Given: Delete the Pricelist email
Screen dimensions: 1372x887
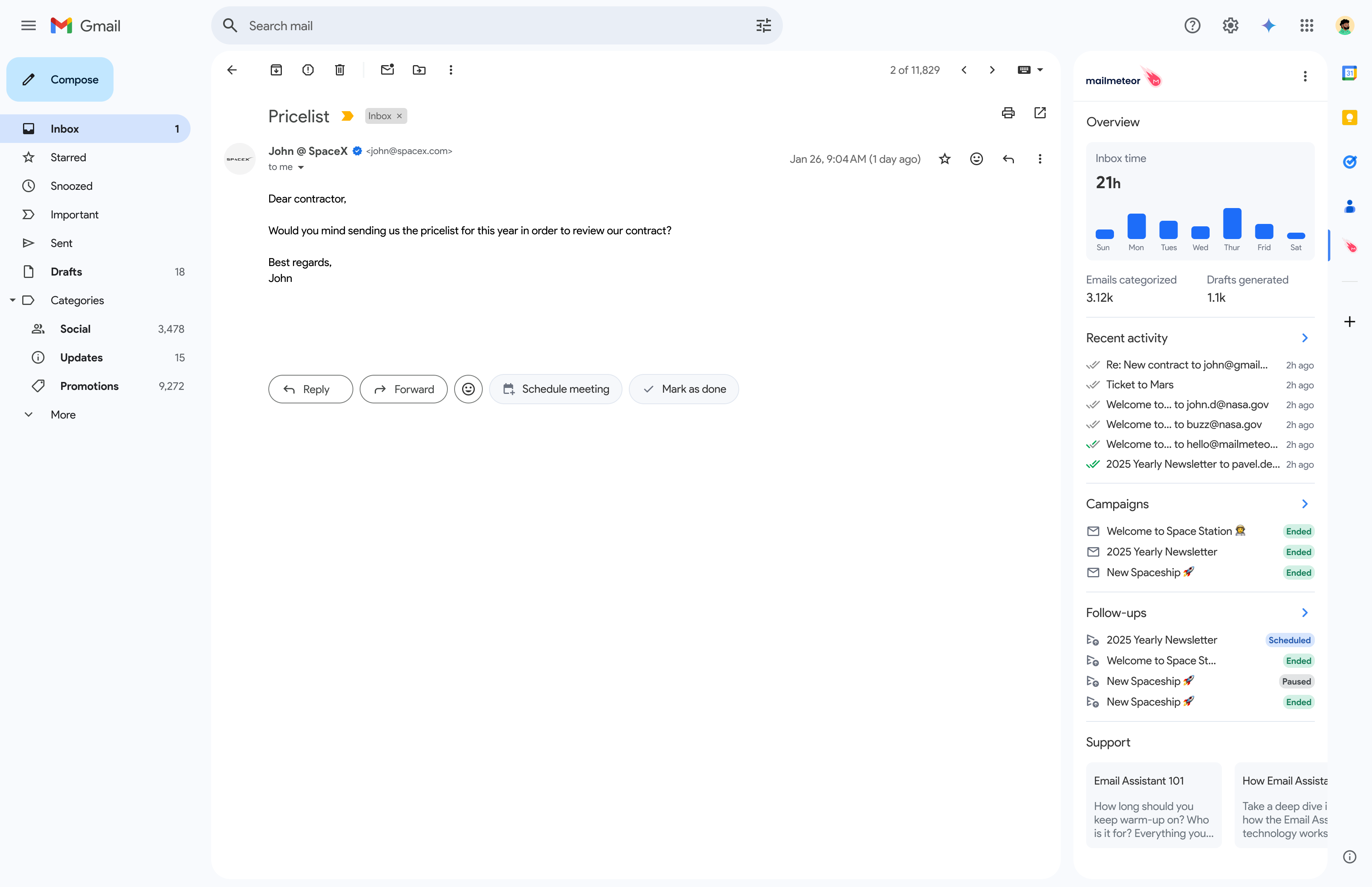Looking at the screenshot, I should pos(340,70).
